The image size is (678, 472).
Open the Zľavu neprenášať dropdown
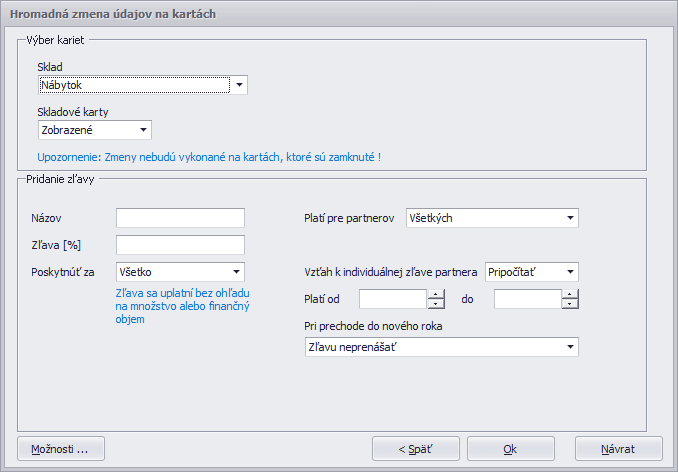[442, 347]
